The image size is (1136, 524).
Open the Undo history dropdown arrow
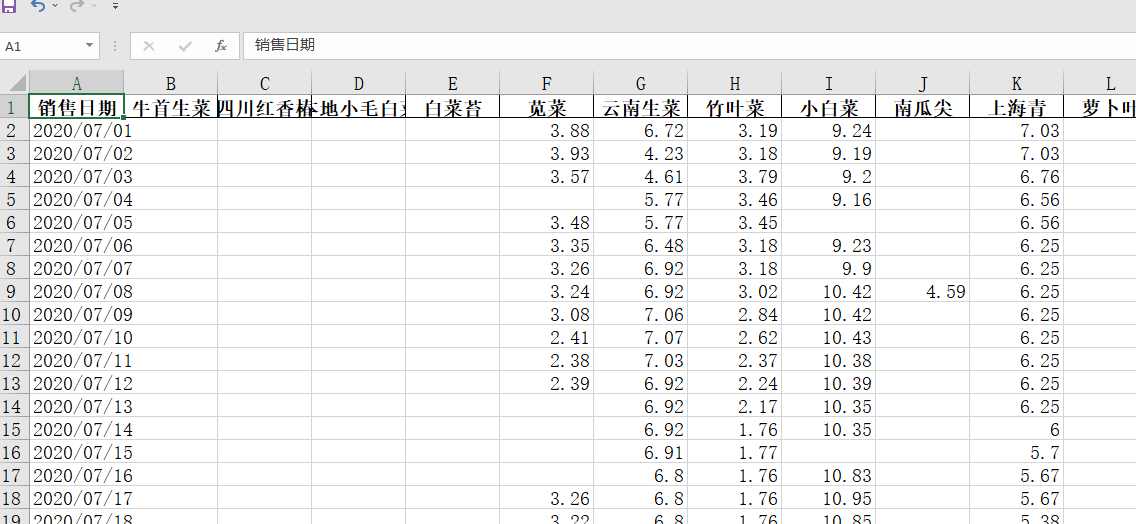tap(55, 6)
